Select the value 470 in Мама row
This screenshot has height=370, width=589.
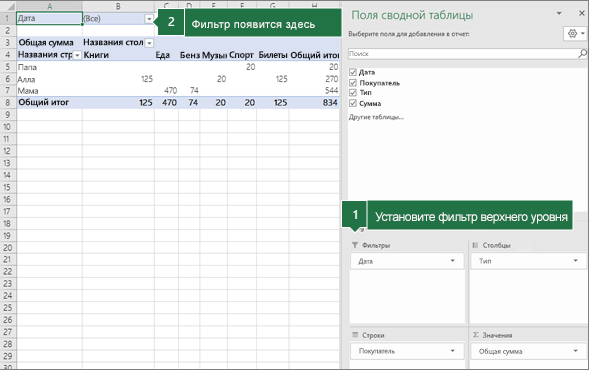[166, 91]
